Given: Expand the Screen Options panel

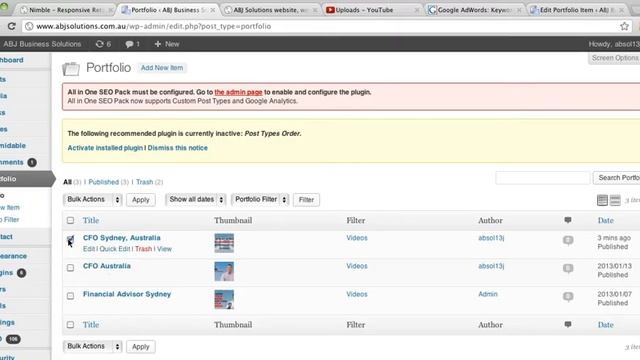Looking at the screenshot, I should [x=614, y=58].
